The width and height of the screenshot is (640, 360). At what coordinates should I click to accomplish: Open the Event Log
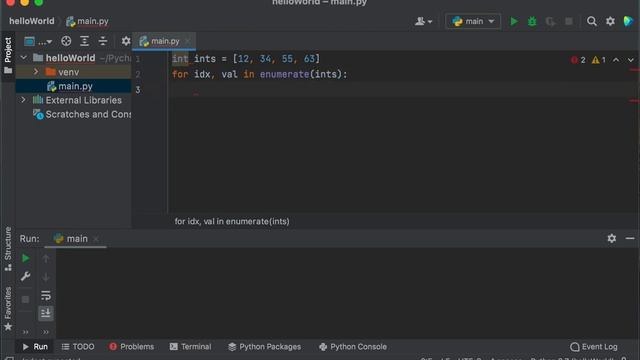coord(594,347)
